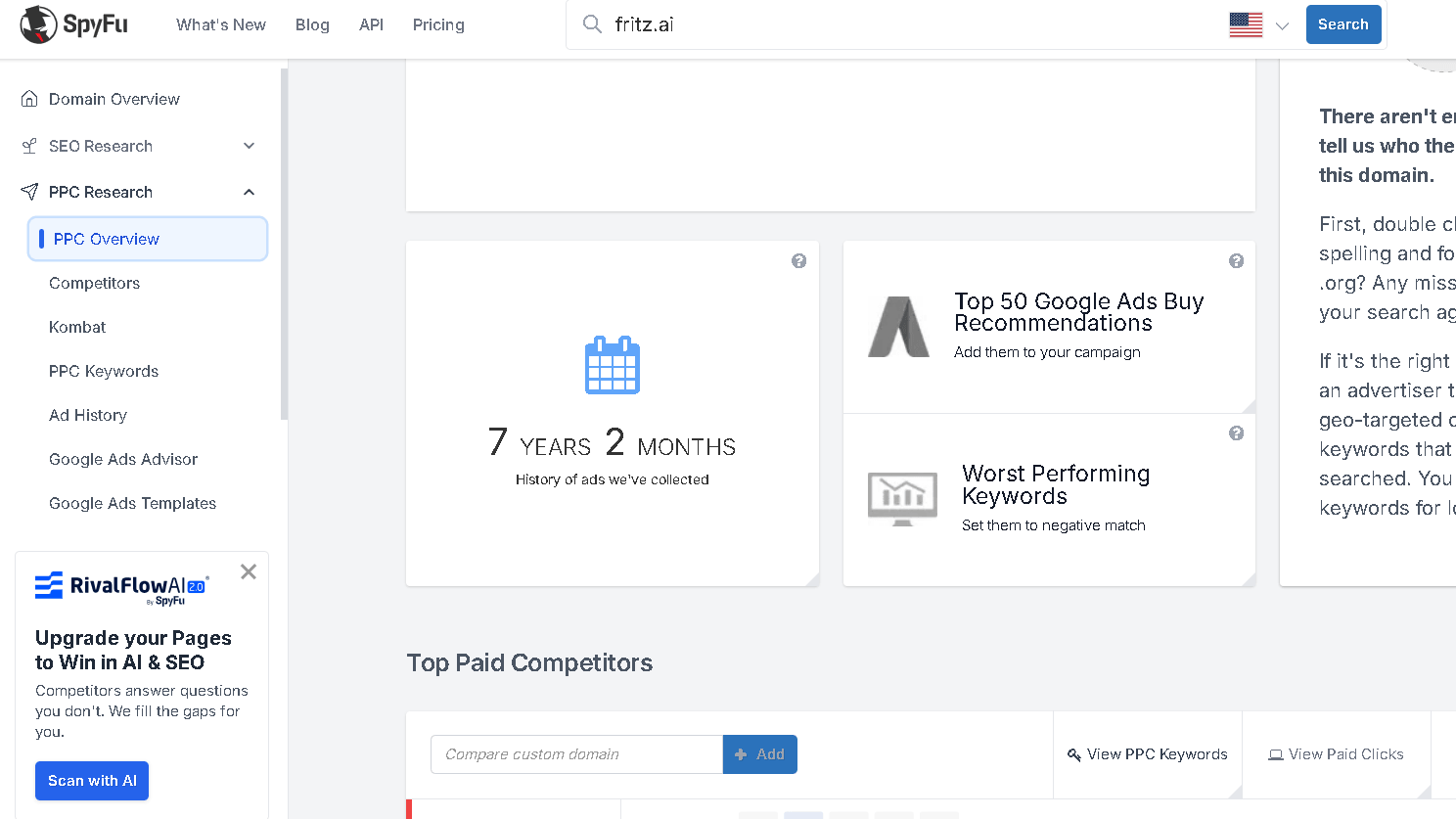This screenshot has height=819, width=1456.
Task: Collapse the PPC Research section
Action: coord(250,192)
